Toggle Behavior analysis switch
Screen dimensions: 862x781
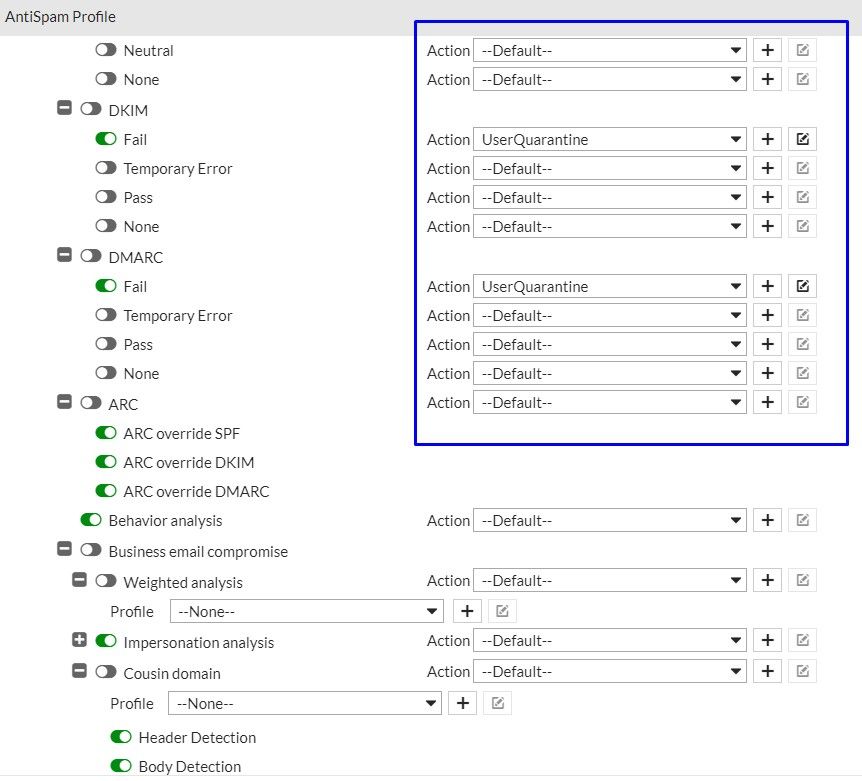[x=91, y=520]
